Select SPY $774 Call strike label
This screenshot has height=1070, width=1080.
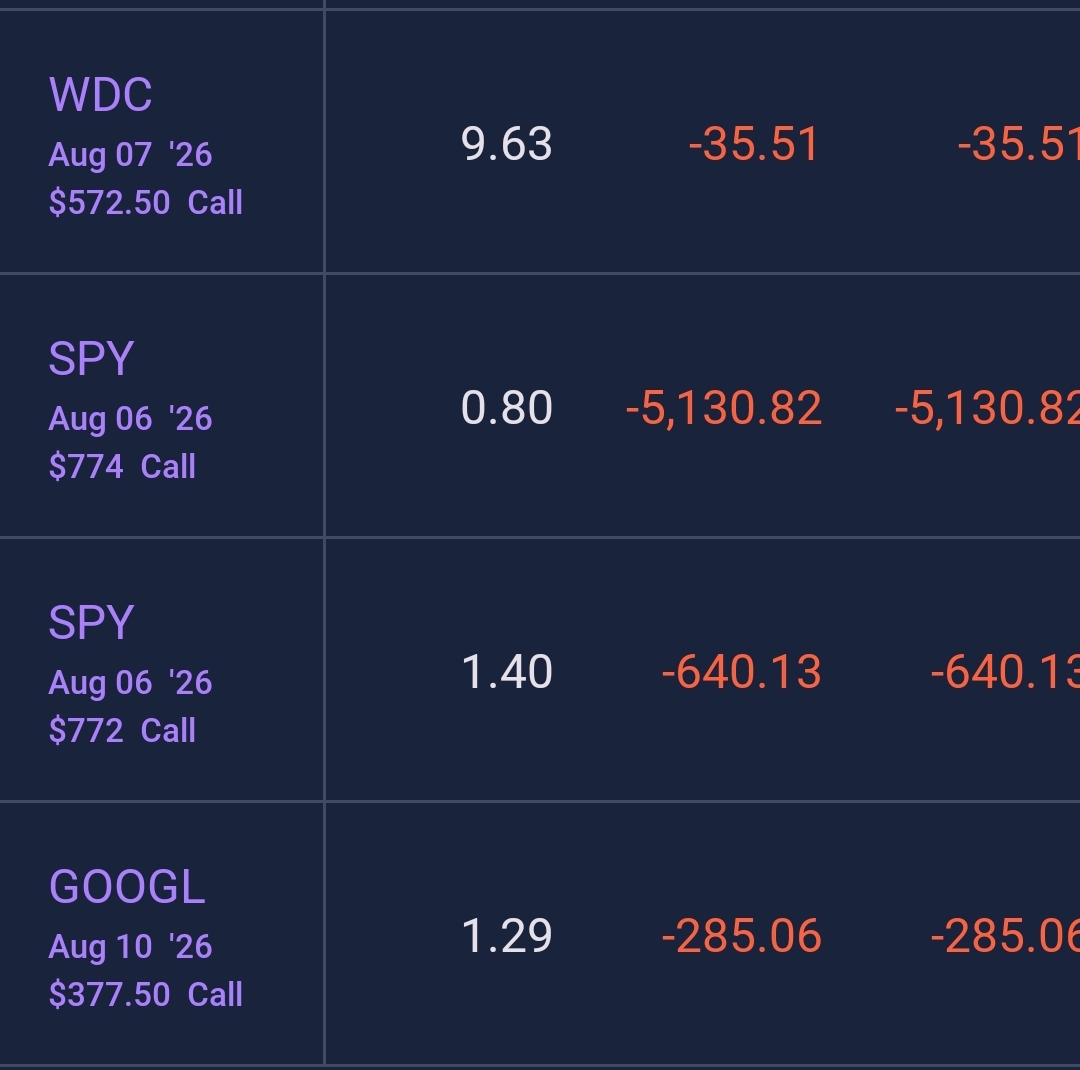coord(122,466)
